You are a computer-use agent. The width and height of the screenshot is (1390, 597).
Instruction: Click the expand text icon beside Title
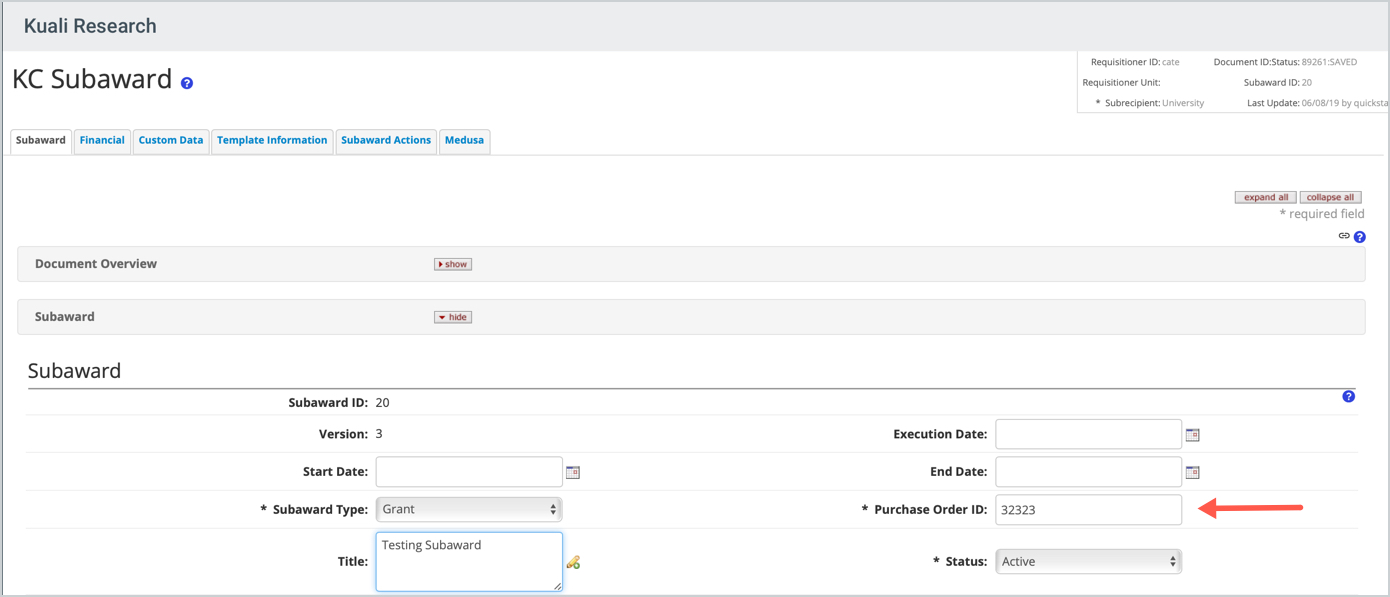click(573, 563)
